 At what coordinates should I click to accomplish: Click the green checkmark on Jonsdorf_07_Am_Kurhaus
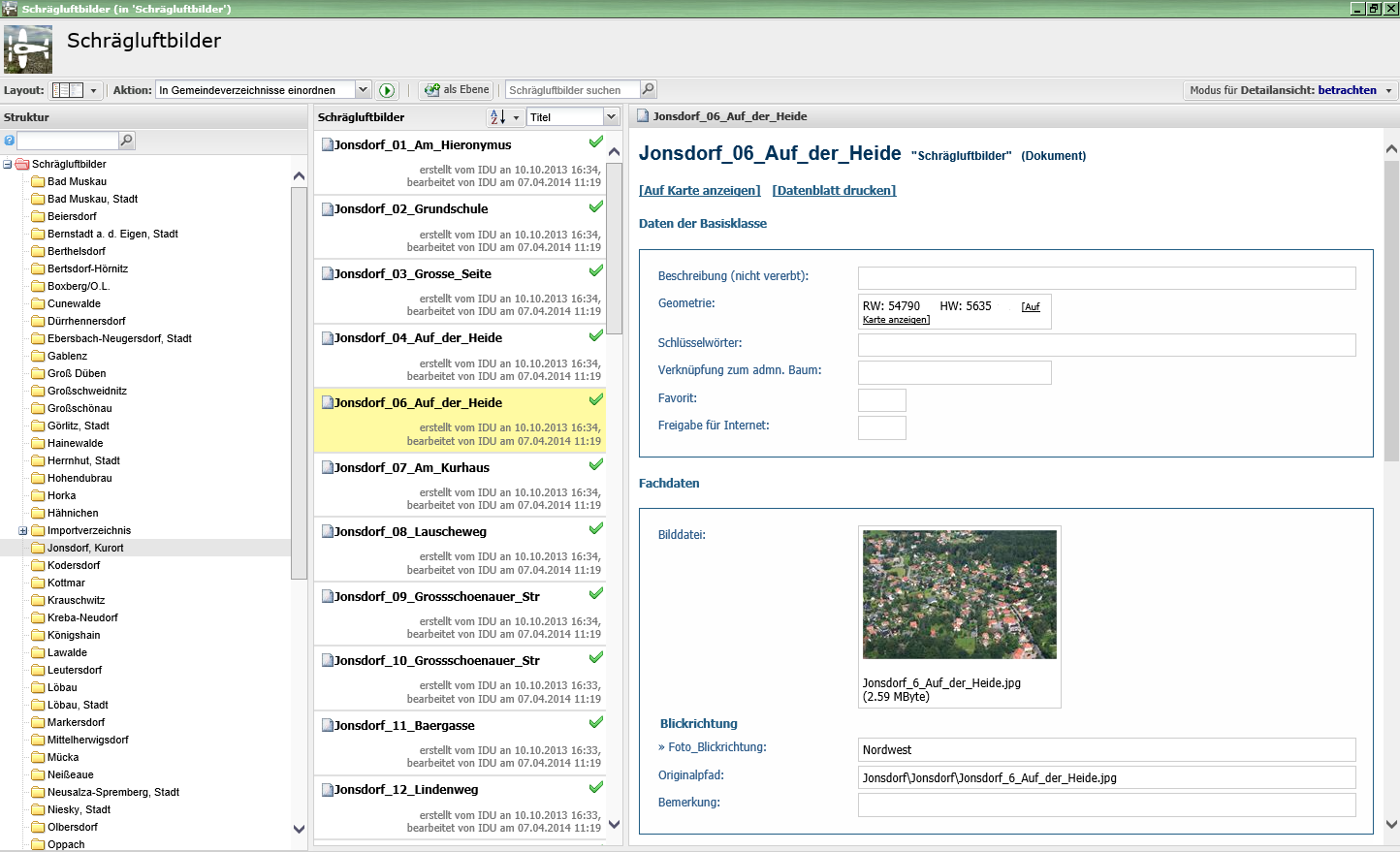[596, 464]
